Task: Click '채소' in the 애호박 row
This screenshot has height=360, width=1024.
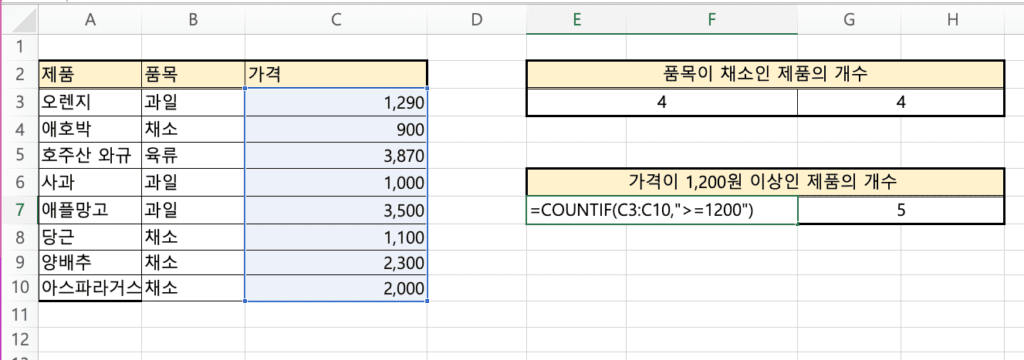Action: [x=193, y=129]
